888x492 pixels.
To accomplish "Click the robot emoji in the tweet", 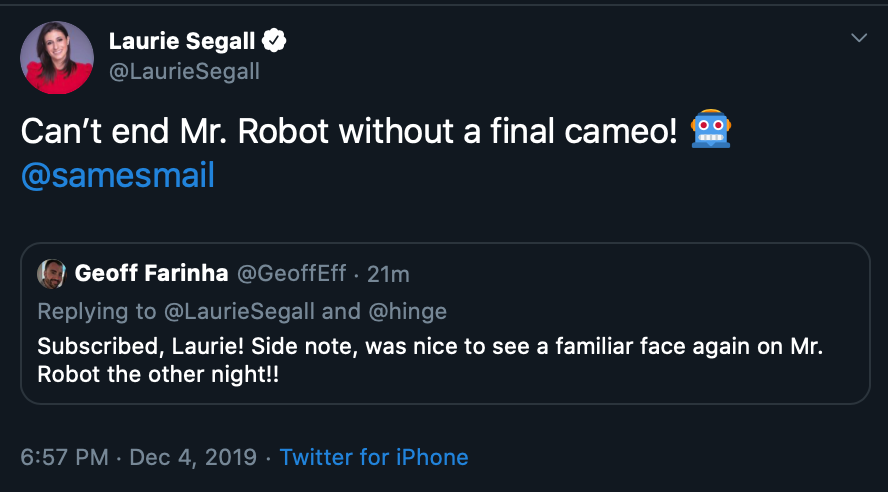I will [x=711, y=132].
